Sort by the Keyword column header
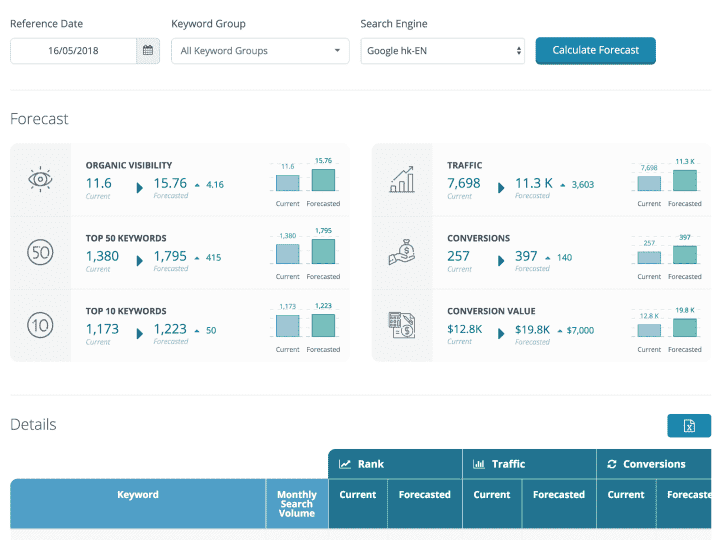Viewport: 720px width, 540px height. click(138, 495)
